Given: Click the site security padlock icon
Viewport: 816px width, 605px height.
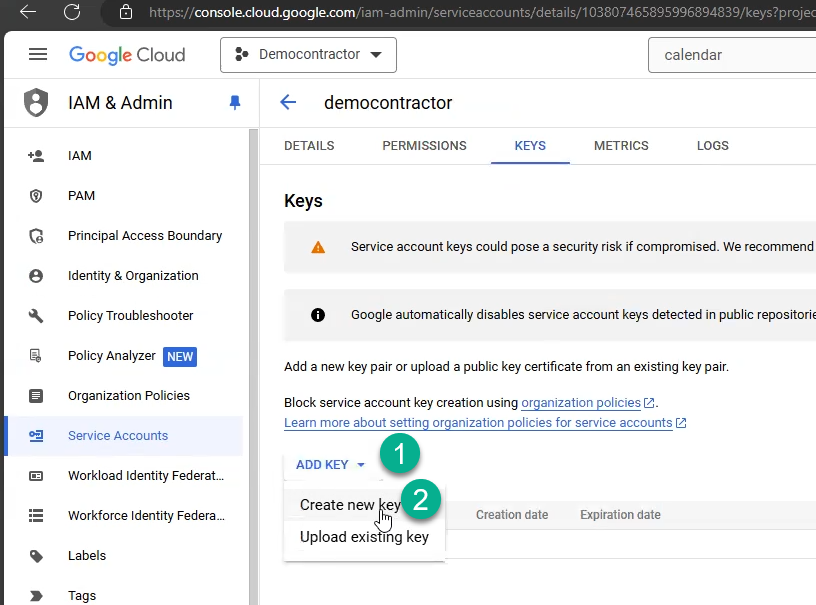Looking at the screenshot, I should click(126, 11).
